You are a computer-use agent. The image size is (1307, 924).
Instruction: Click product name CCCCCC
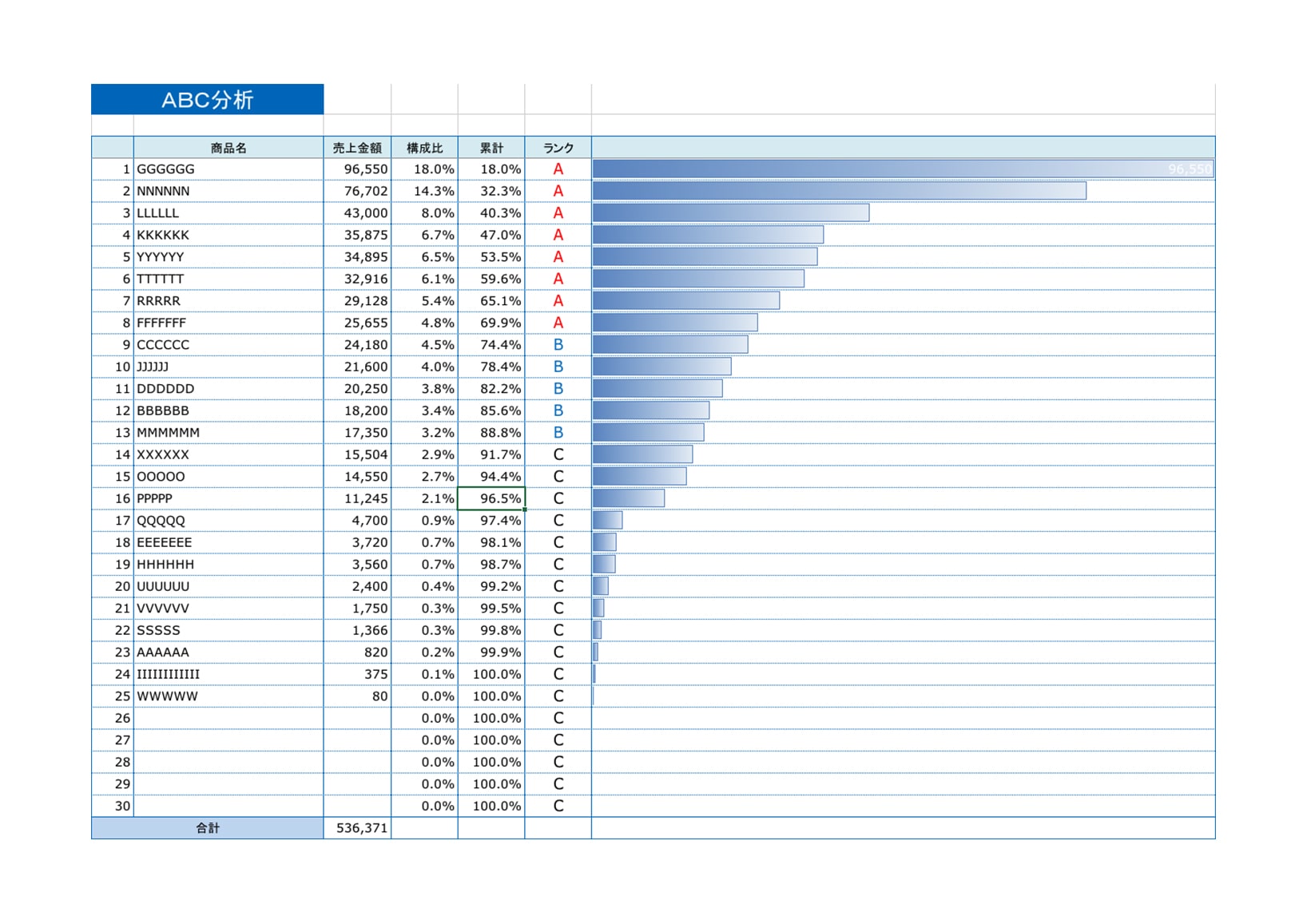pos(163,345)
